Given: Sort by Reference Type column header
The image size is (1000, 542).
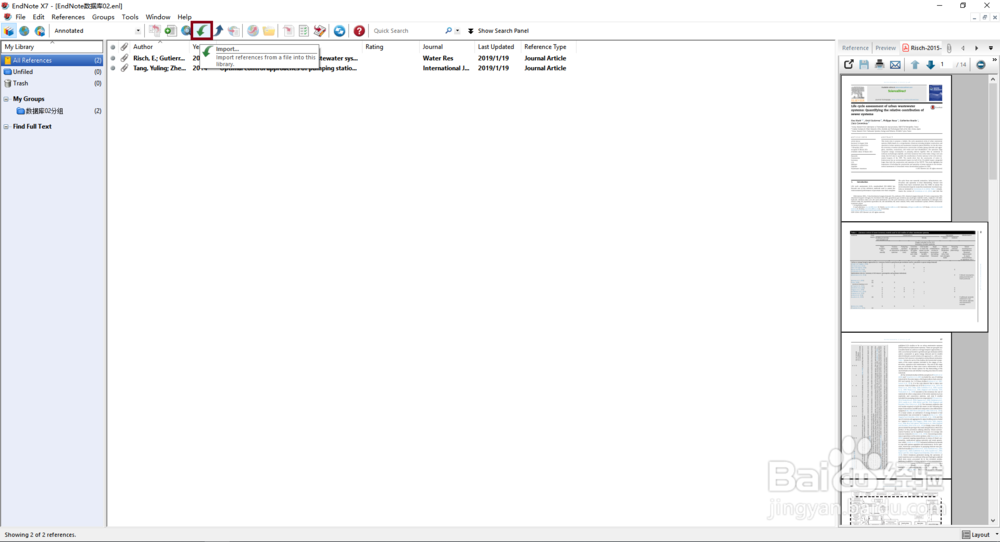Looking at the screenshot, I should tap(545, 47).
